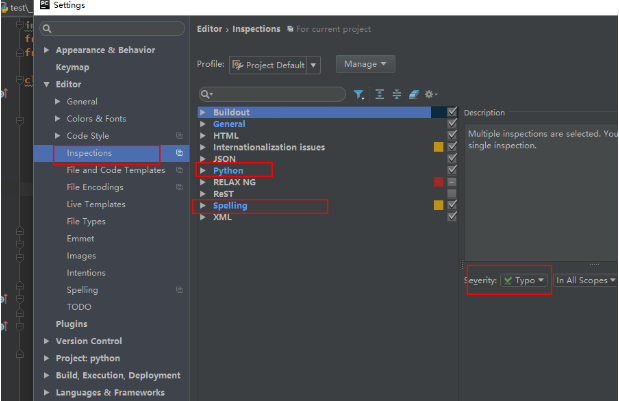Click the expand all inspections icon

point(379,94)
